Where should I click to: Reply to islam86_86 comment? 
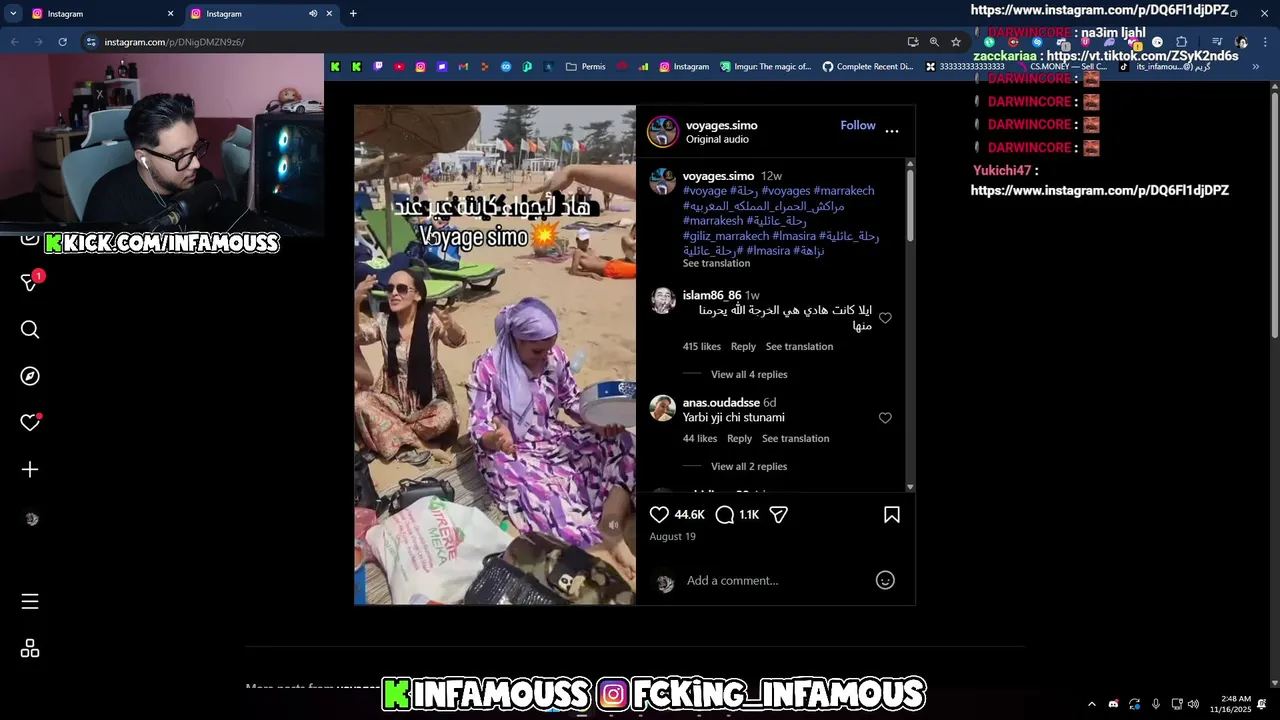[x=743, y=346]
